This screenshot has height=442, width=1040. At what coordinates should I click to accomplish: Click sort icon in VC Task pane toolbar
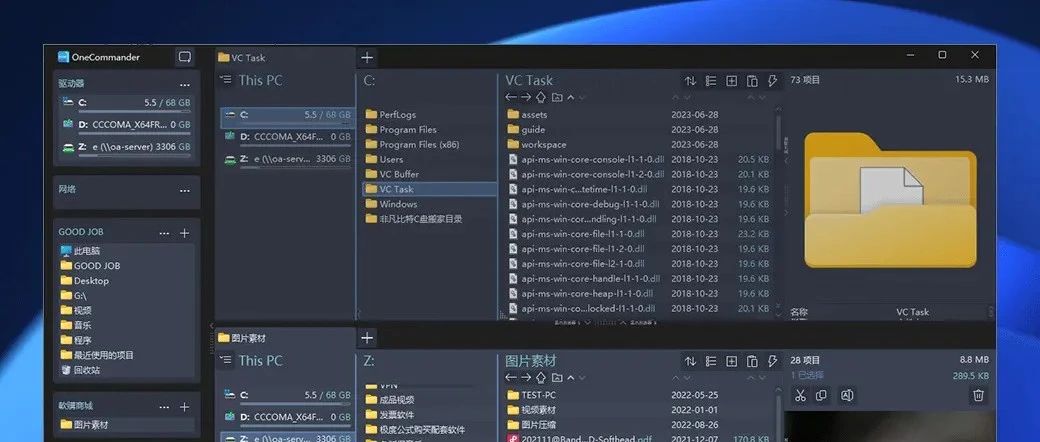click(x=690, y=81)
